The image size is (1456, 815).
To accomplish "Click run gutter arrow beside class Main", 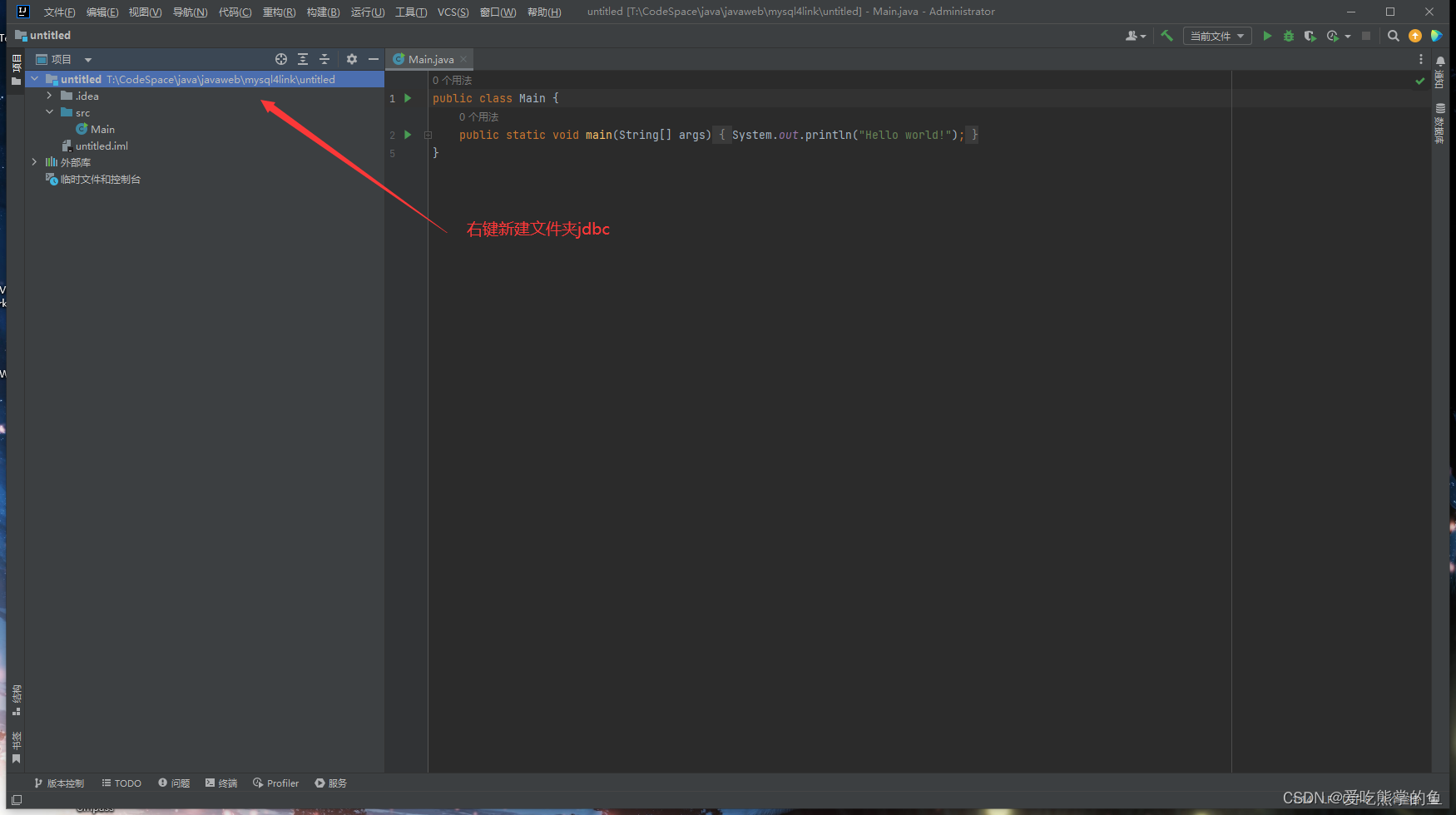I will pyautogui.click(x=408, y=98).
